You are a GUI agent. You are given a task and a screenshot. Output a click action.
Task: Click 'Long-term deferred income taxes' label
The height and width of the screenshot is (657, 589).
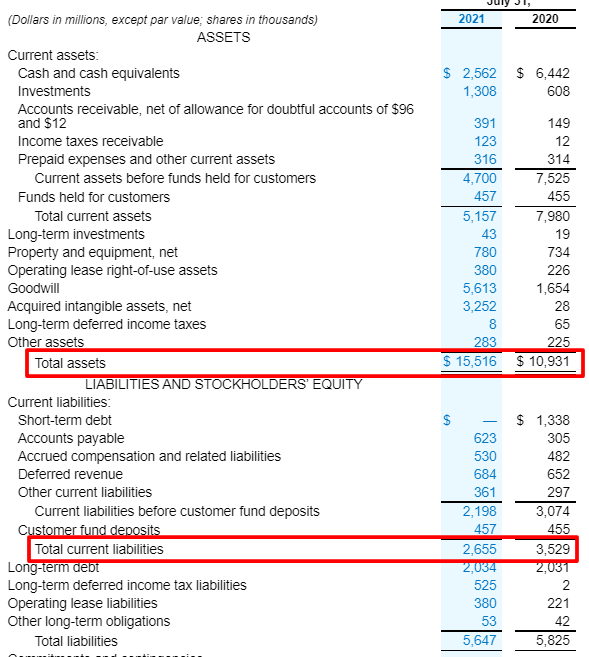(107, 325)
